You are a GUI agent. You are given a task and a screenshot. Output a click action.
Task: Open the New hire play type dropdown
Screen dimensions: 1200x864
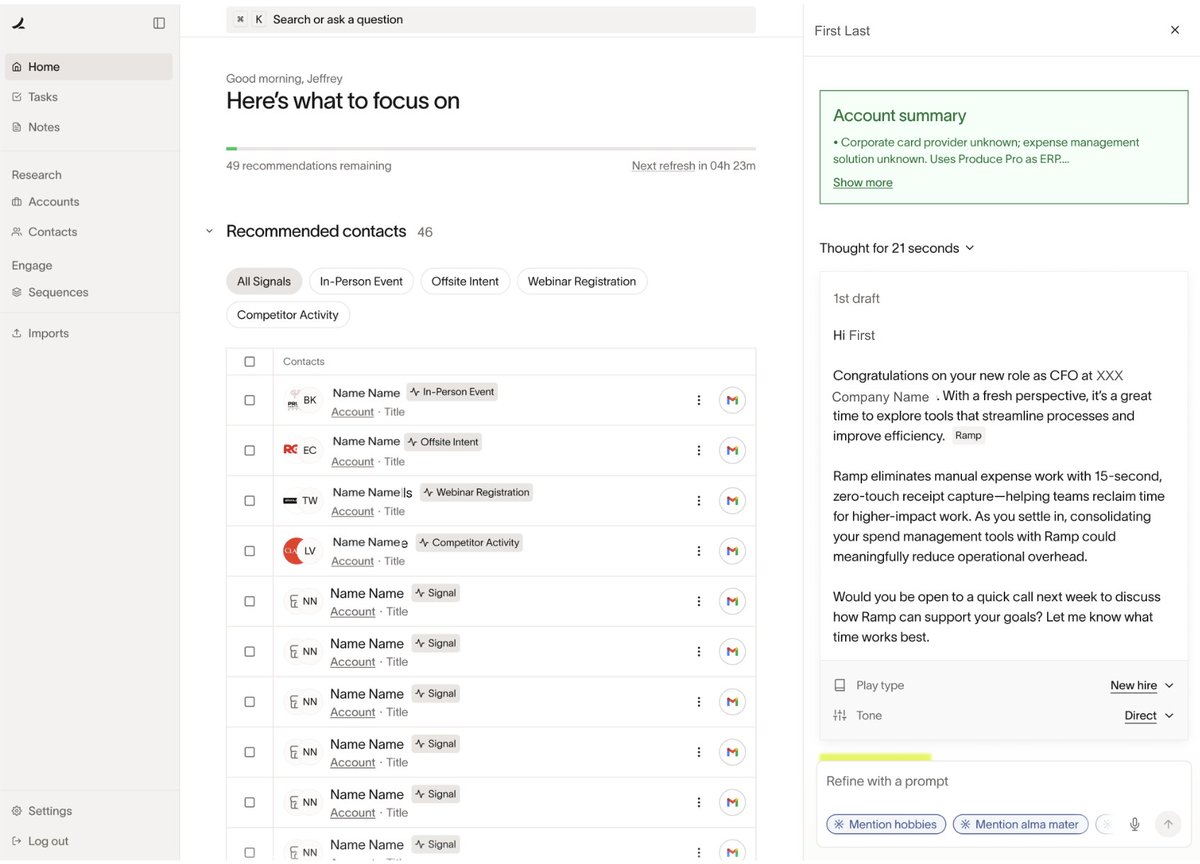coord(1142,685)
